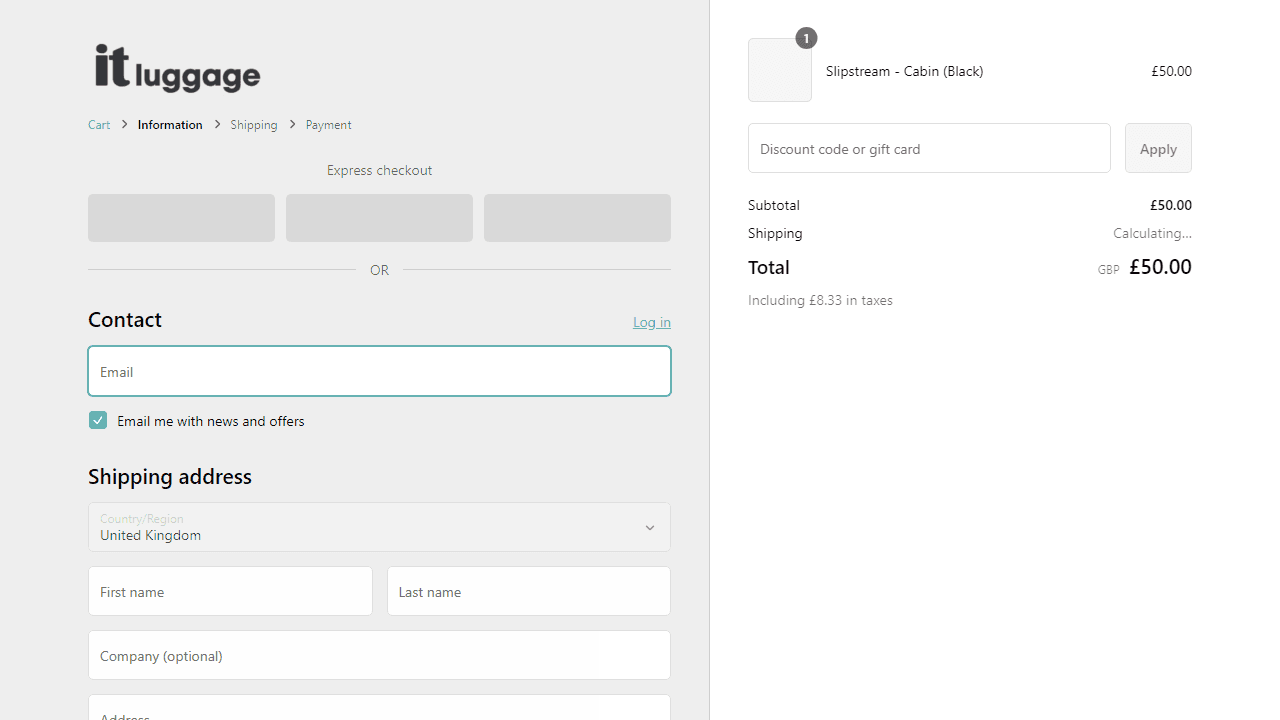
Task: Click the GBP £50.00 total amount
Action: [x=1144, y=267]
